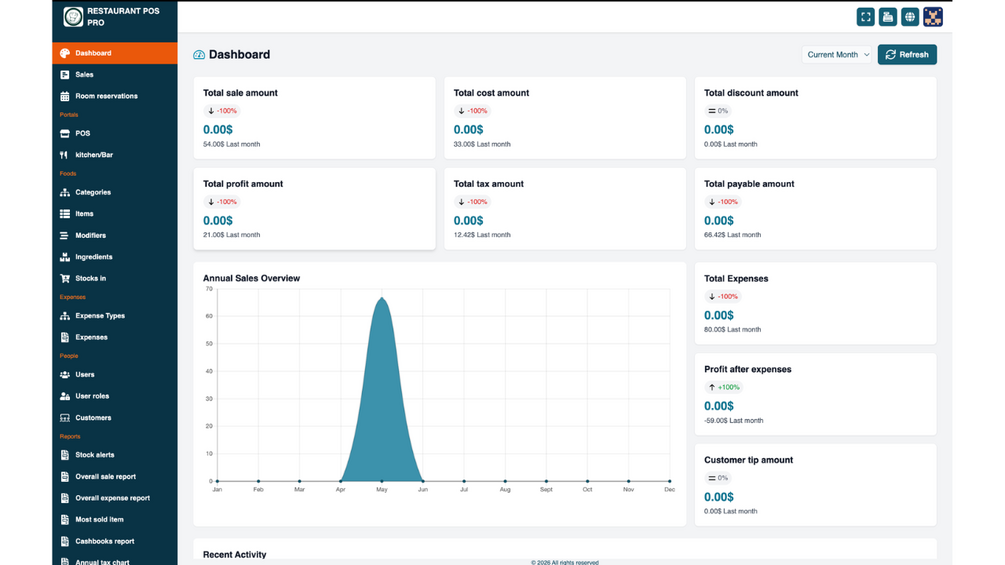The width and height of the screenshot is (1005, 565).
Task: Click the Kitchen/Bar utensils icon
Action: tap(64, 155)
